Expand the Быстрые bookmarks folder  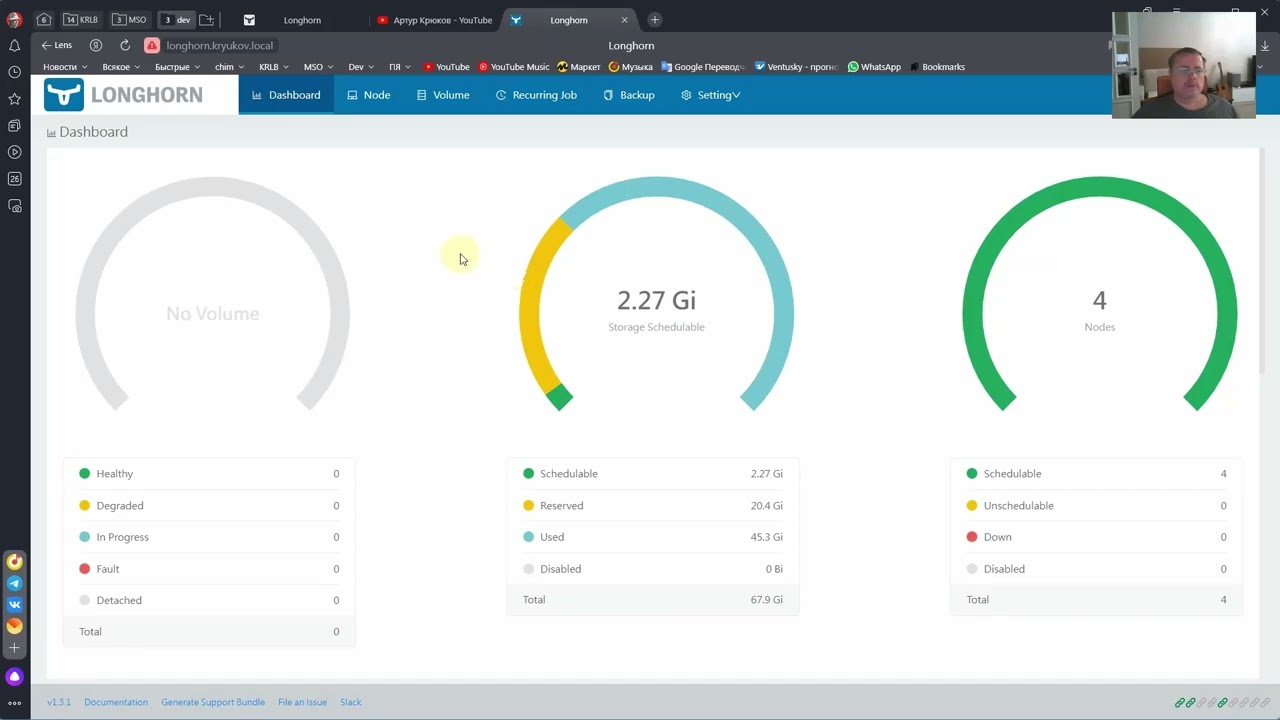point(177,67)
